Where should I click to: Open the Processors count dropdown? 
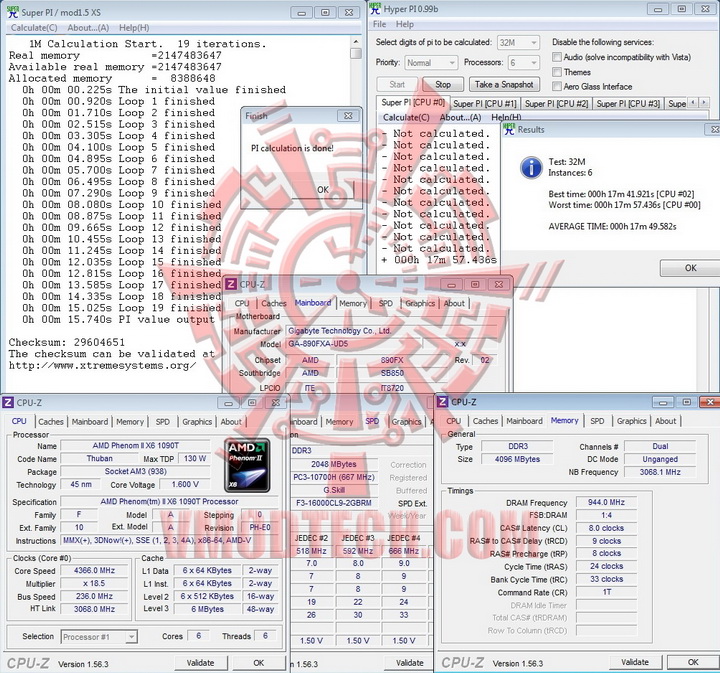(x=523, y=62)
